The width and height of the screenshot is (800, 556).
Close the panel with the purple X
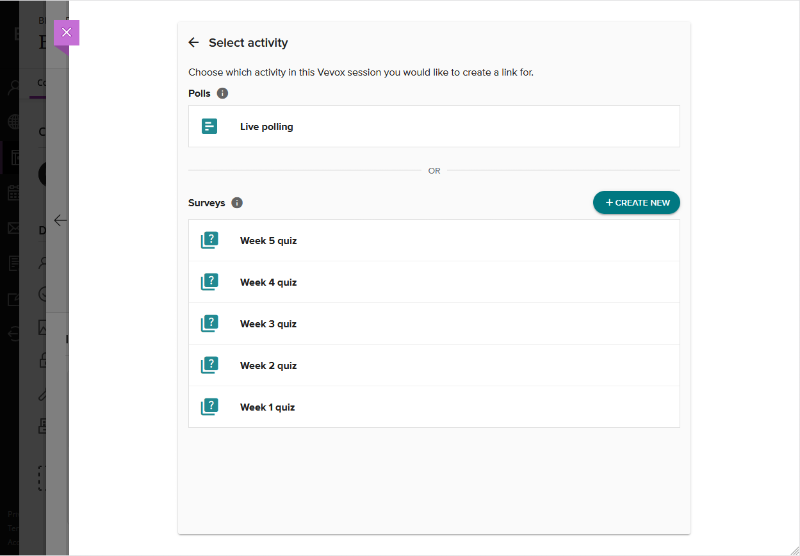tap(66, 33)
